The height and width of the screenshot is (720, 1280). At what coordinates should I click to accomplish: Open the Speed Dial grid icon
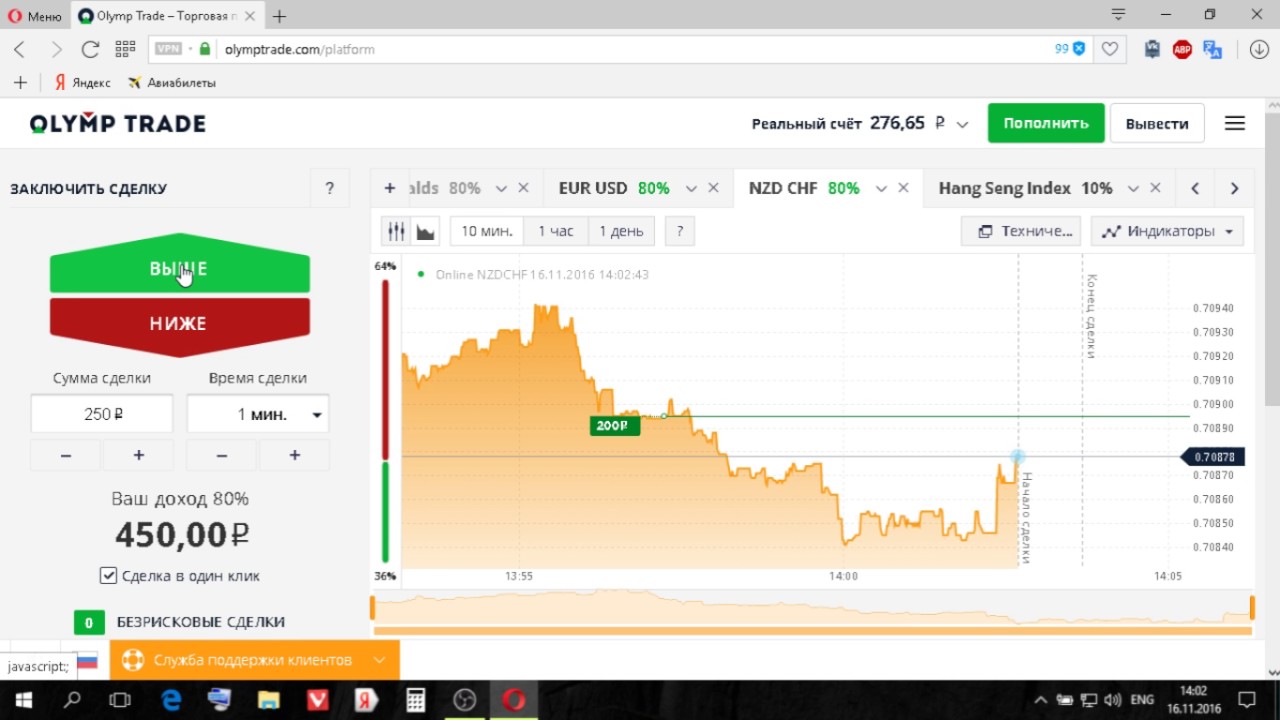tap(125, 49)
